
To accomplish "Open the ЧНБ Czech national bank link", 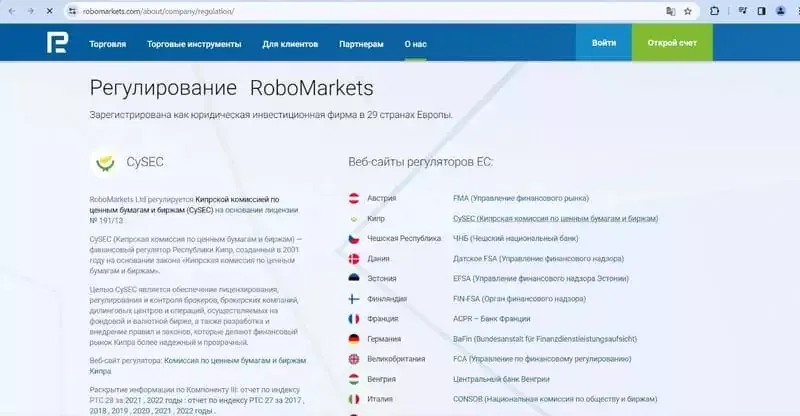I will point(515,238).
